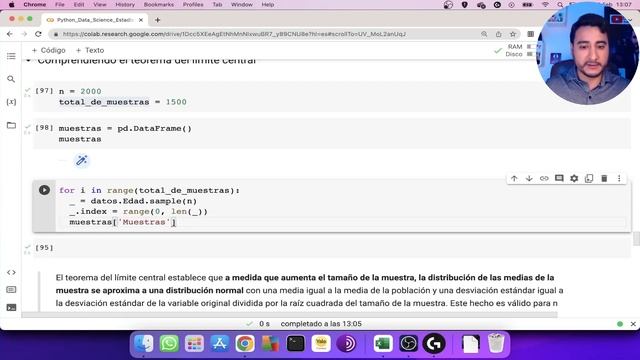Click the Wi-Fi status icon

pyautogui.click(x=545, y=4)
